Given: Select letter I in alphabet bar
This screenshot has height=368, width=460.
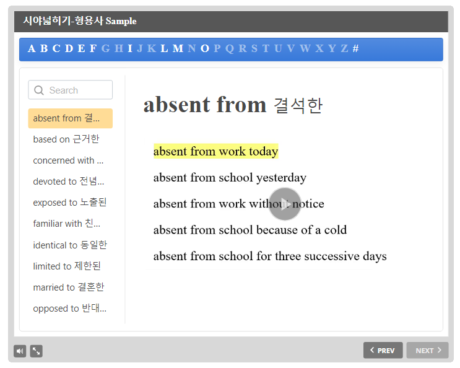Looking at the screenshot, I should coord(130,49).
